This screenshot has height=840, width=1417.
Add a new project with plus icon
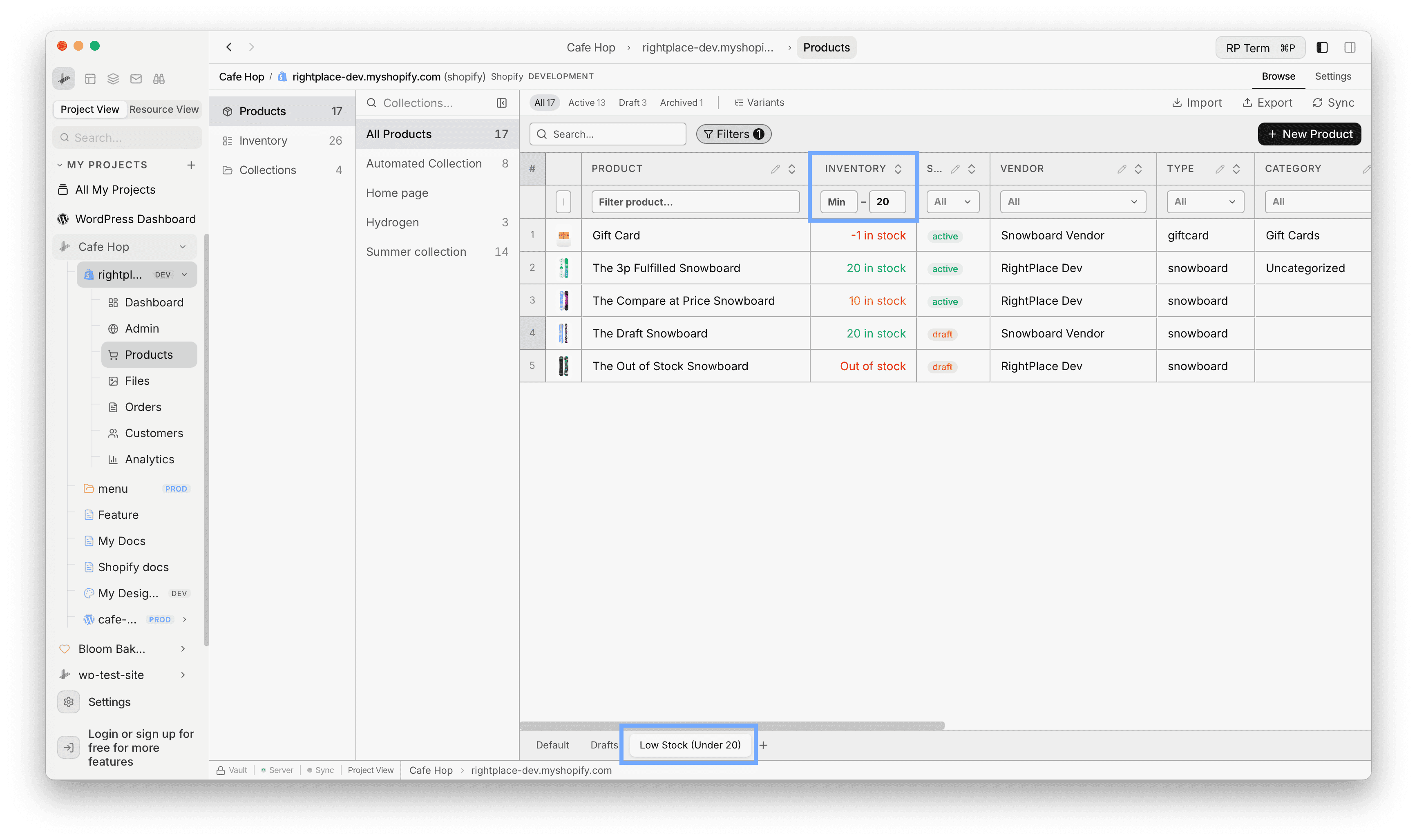tap(191, 165)
